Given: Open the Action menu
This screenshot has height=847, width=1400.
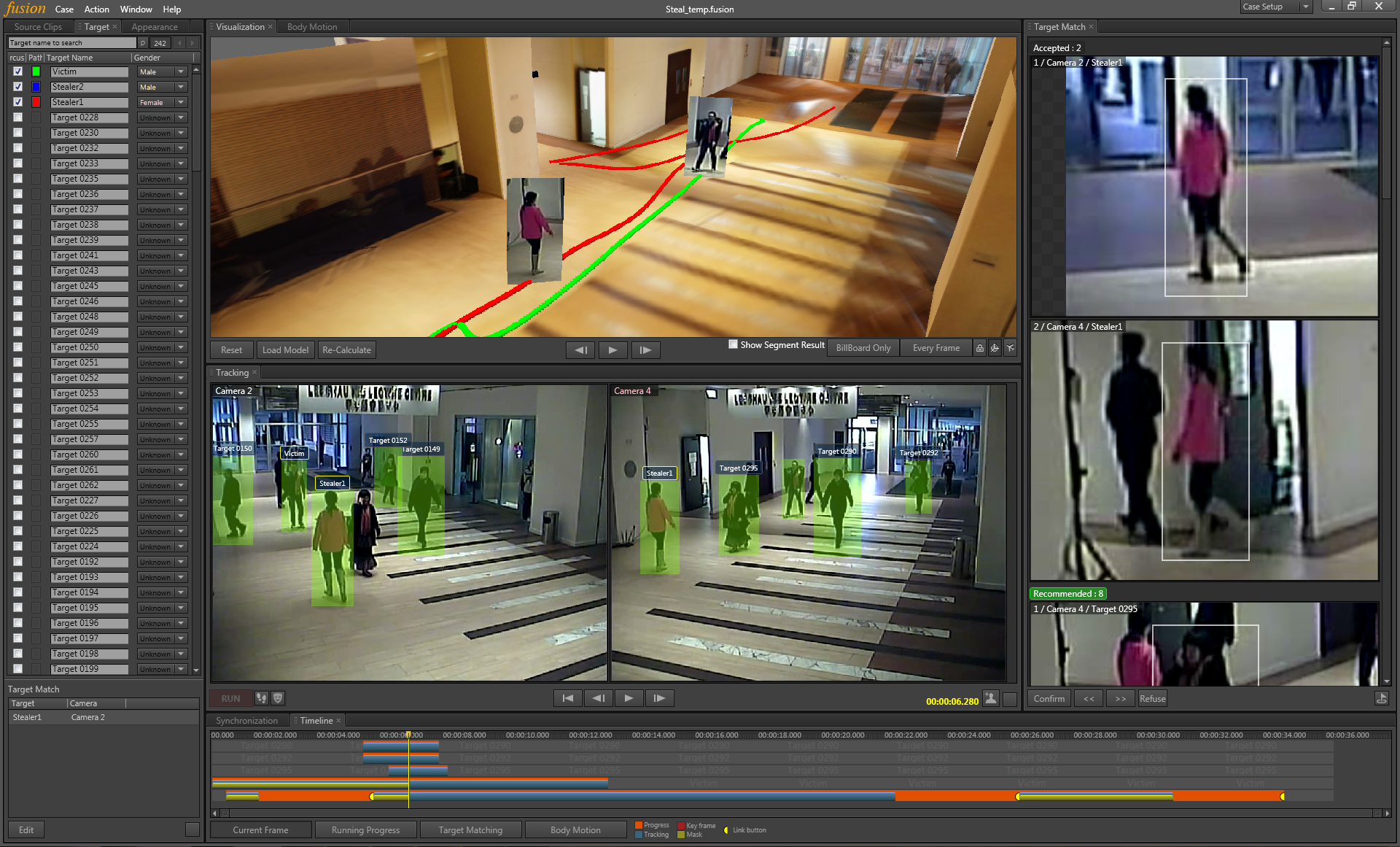Looking at the screenshot, I should 96,9.
